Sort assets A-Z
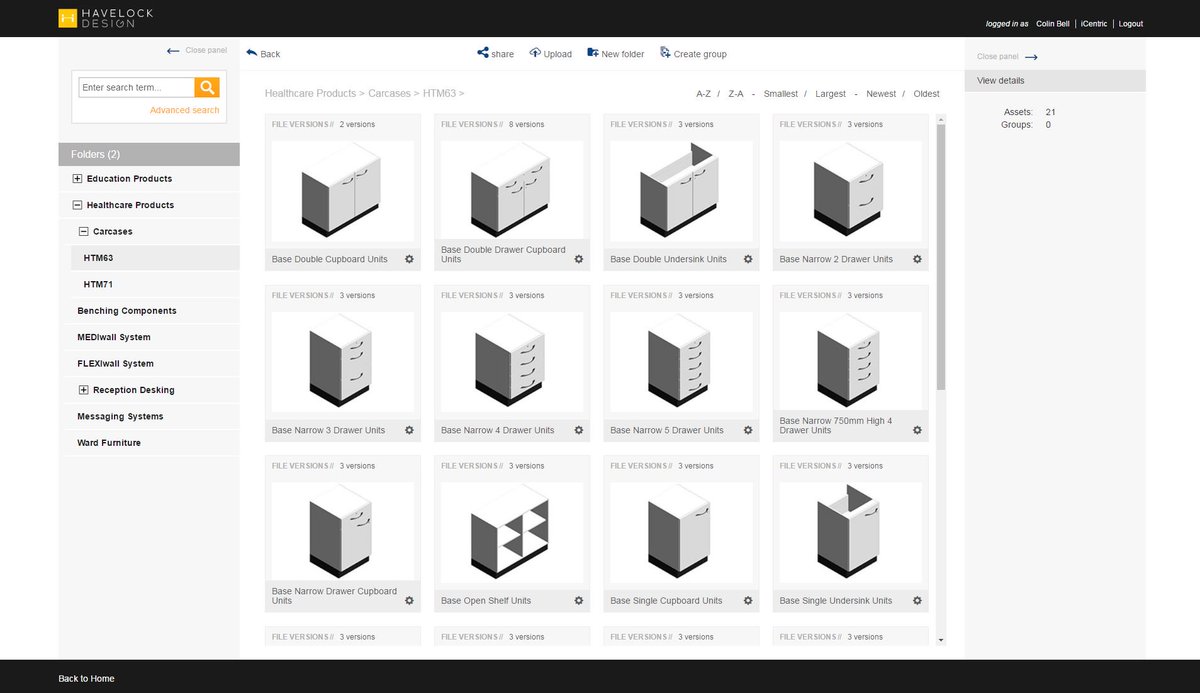 (x=704, y=94)
